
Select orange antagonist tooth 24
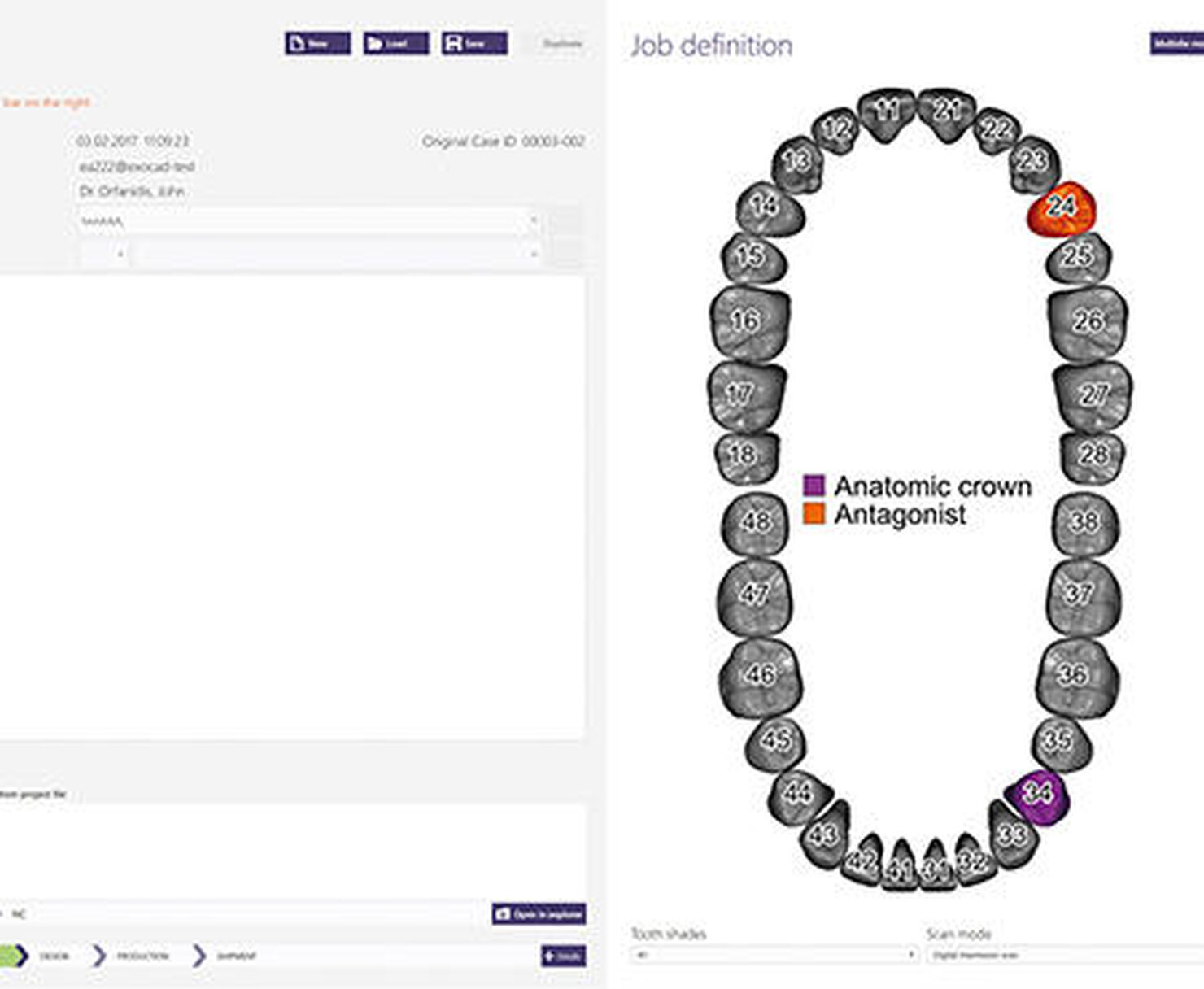1061,207
